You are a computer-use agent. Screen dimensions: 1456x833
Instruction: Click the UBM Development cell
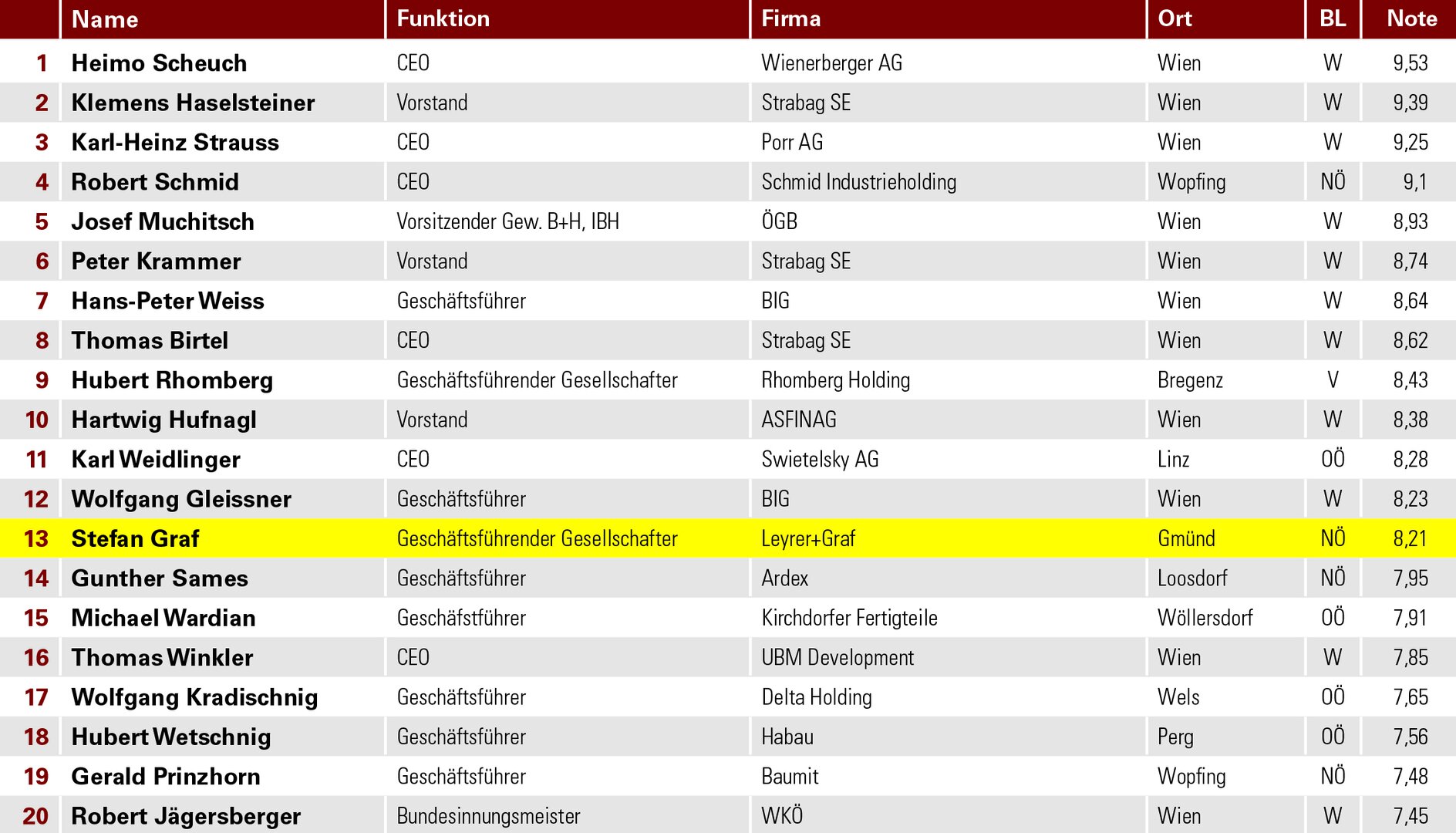838,658
